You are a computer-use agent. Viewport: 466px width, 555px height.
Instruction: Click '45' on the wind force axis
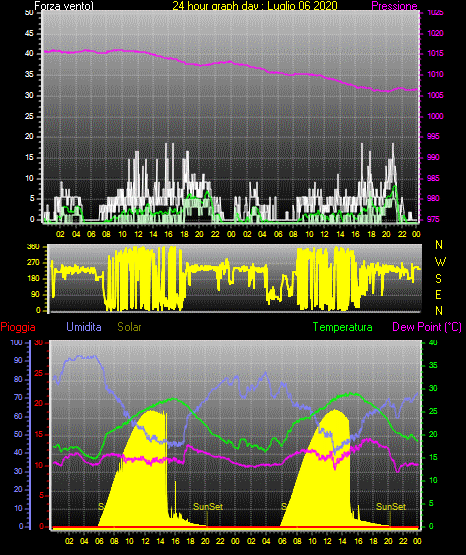click(x=29, y=33)
